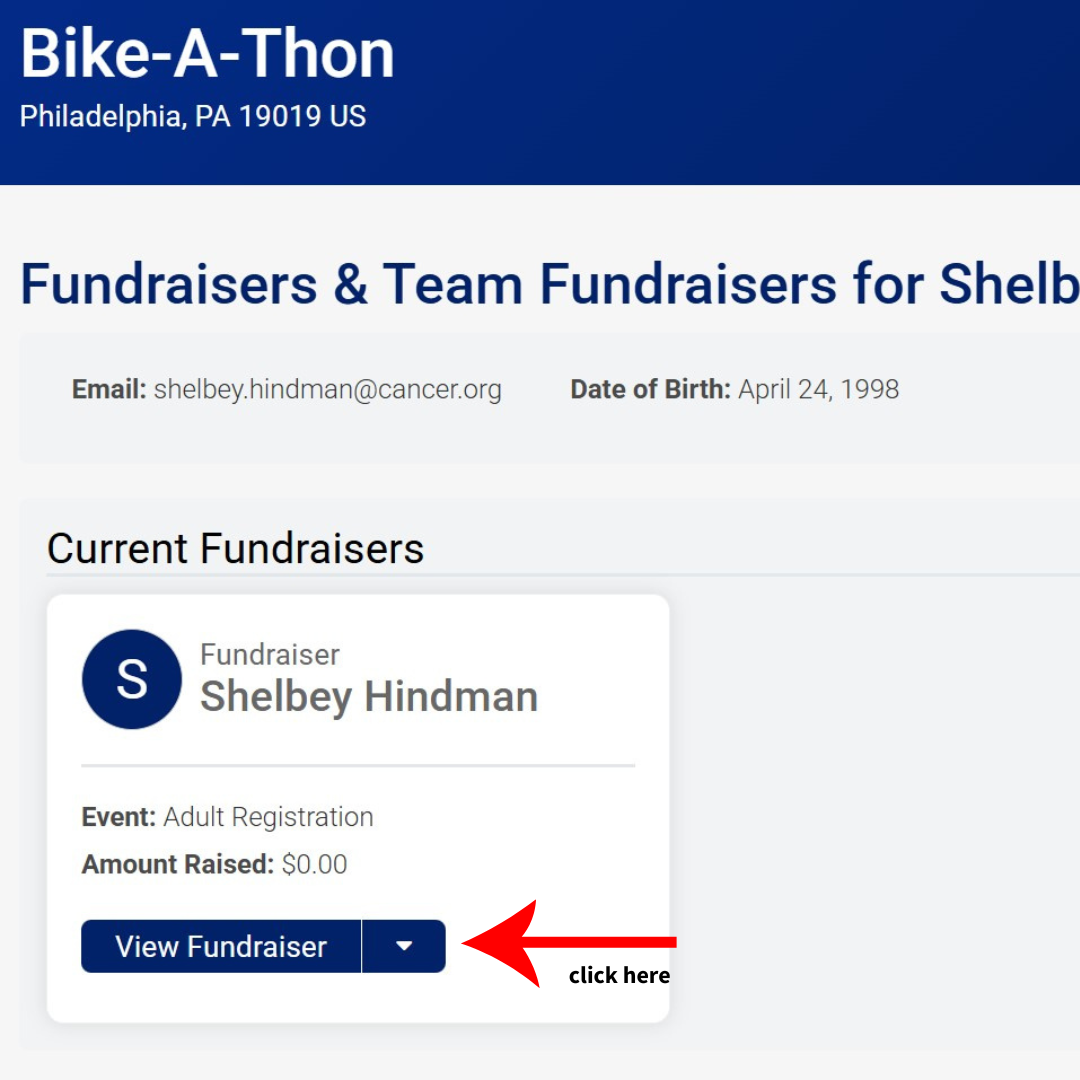Click the Adult Registration event value
1080x1080 pixels.
click(268, 817)
